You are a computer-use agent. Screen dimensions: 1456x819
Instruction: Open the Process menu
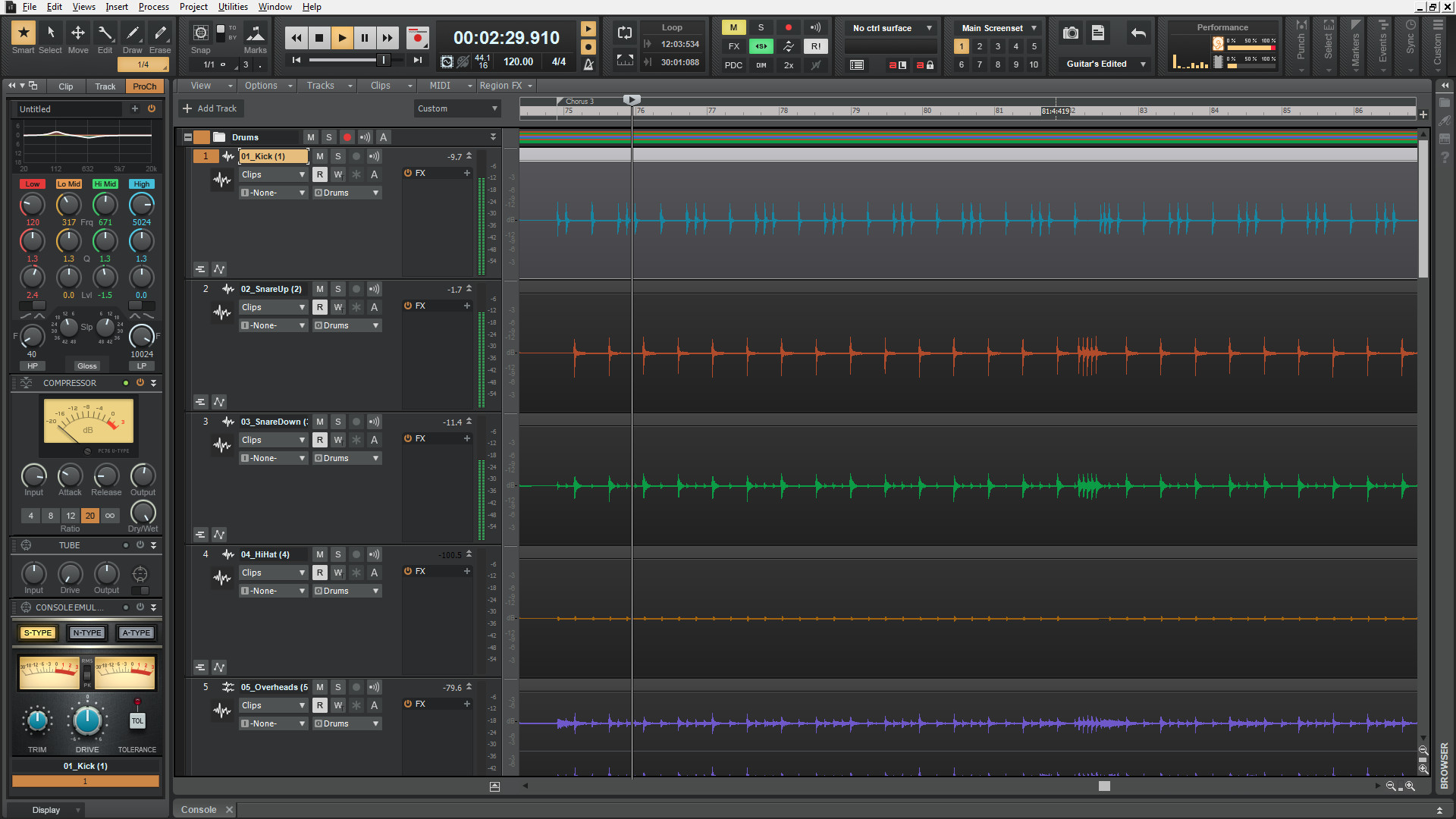point(153,7)
